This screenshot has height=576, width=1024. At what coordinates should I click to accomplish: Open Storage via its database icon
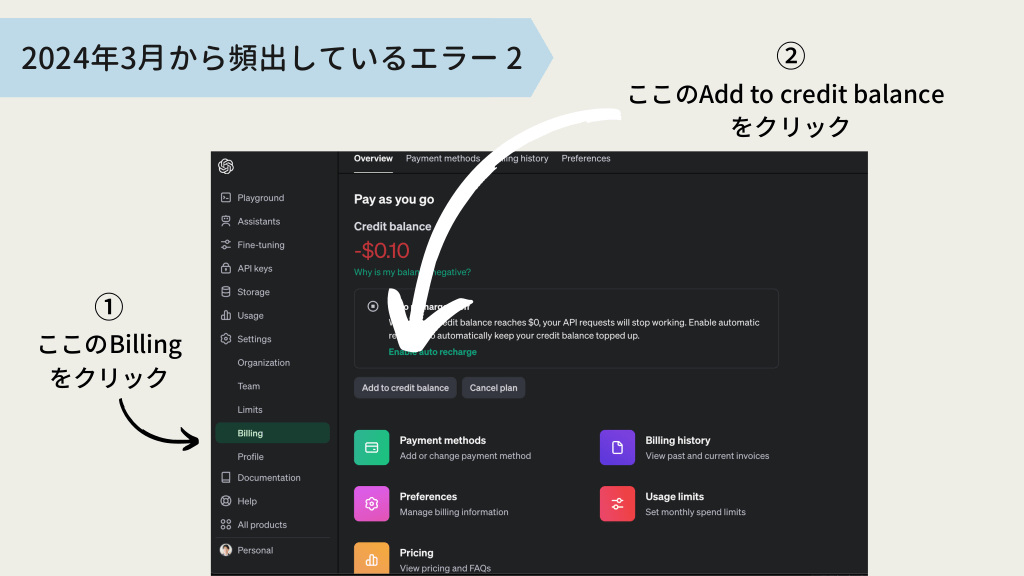[226, 292]
